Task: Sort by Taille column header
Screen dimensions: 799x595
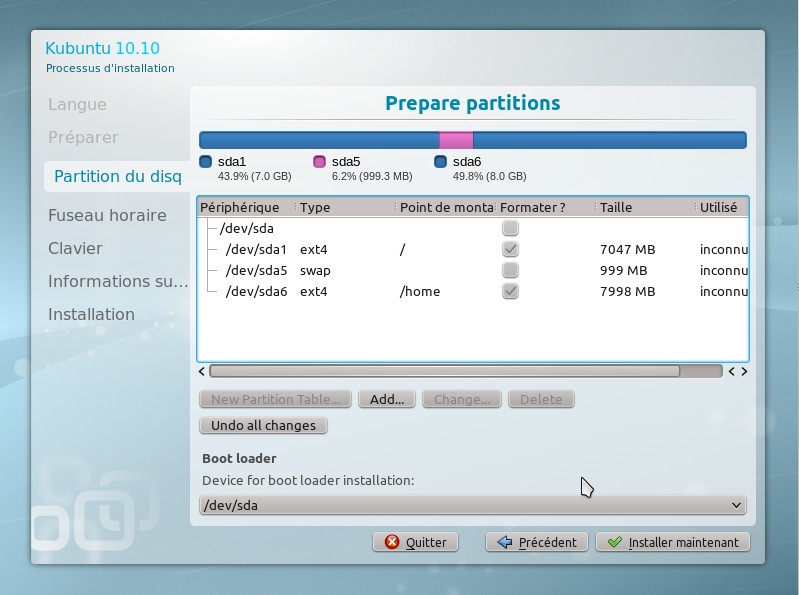Action: click(646, 207)
